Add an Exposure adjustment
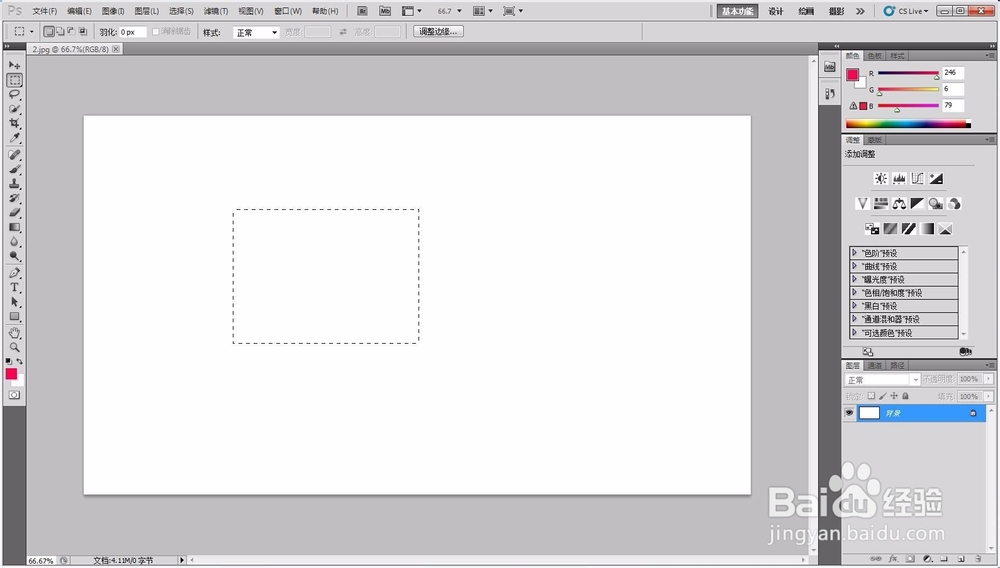Image resolution: width=1000 pixels, height=568 pixels. pos(936,178)
